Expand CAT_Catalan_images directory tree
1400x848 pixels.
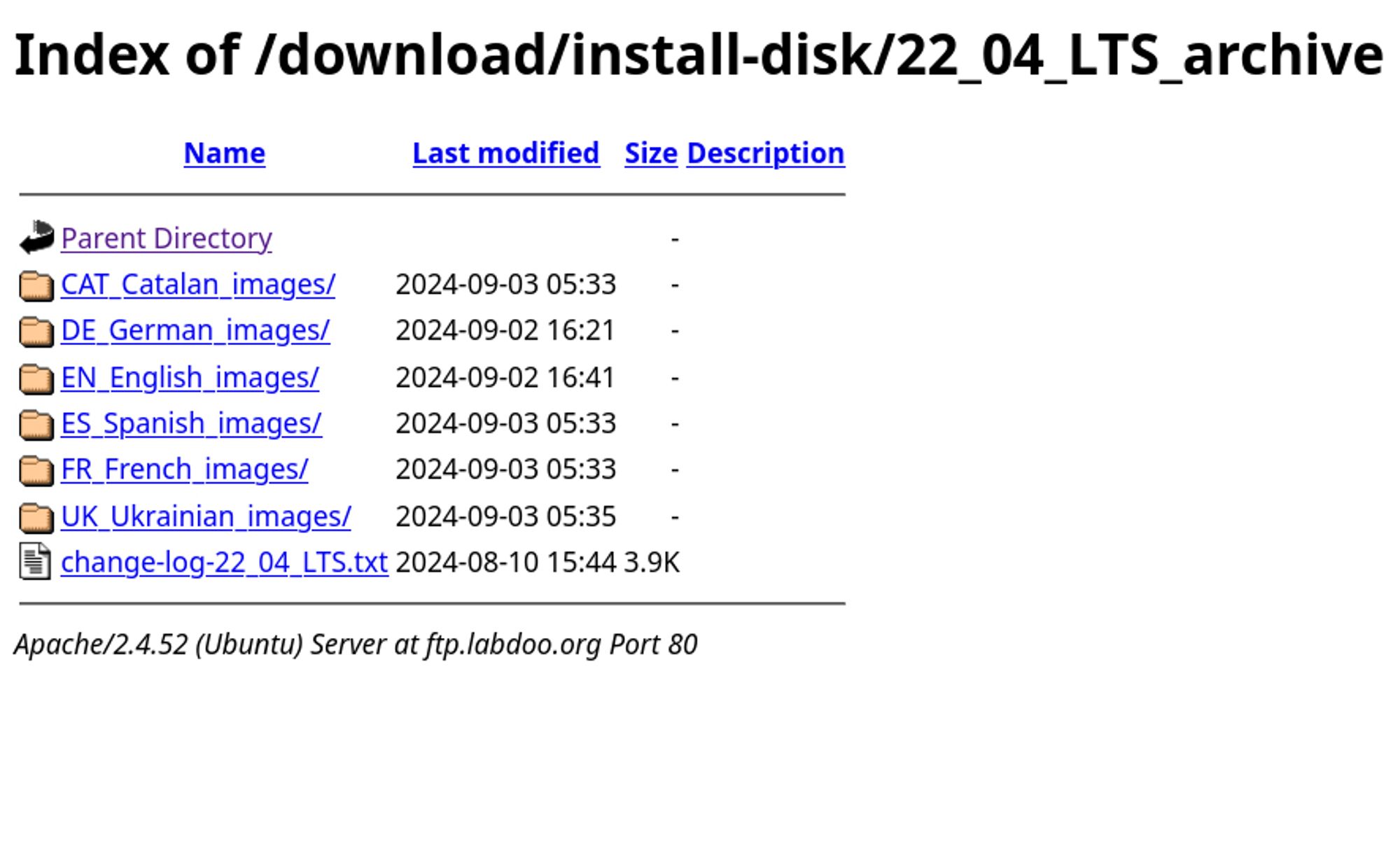(197, 283)
